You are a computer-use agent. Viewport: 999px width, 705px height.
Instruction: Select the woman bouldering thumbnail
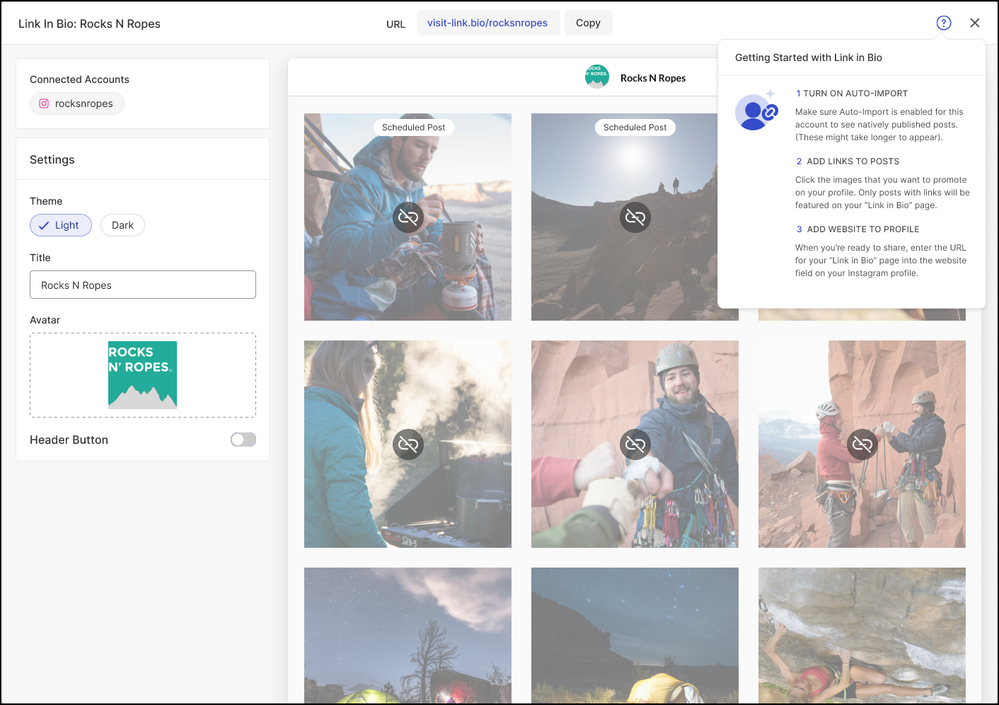coord(862,635)
